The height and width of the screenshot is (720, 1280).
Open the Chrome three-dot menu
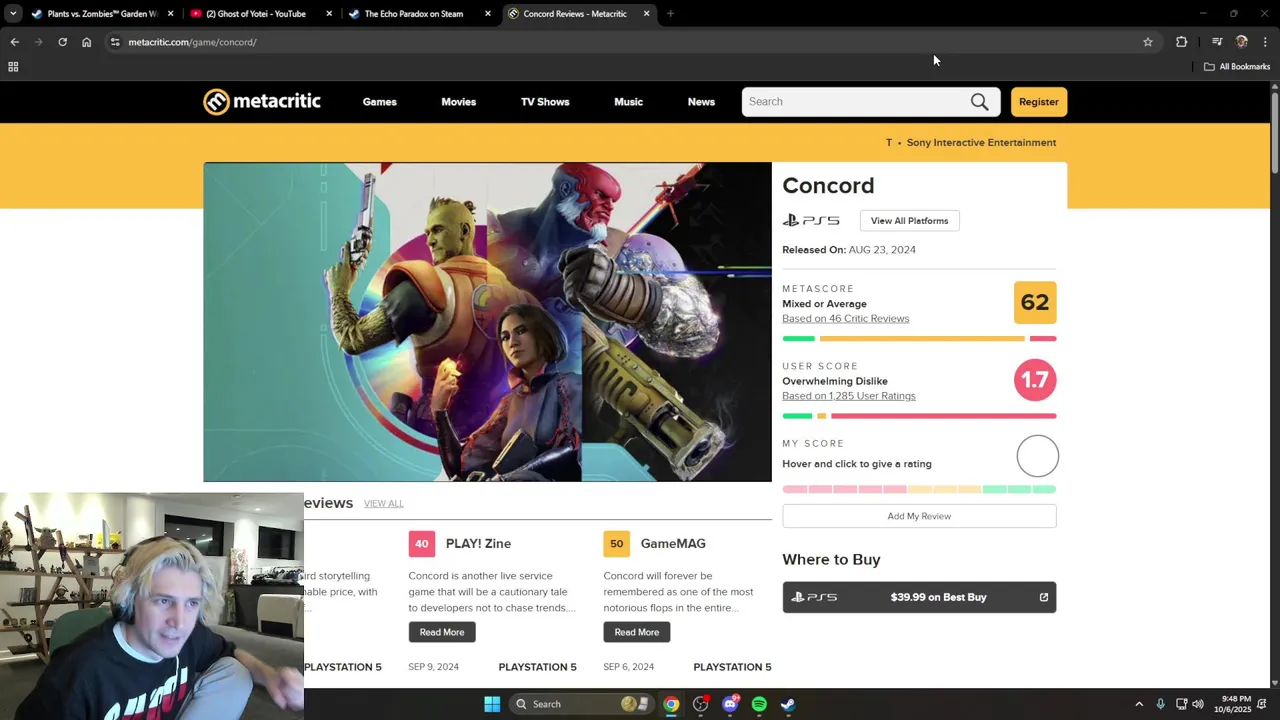click(1266, 42)
